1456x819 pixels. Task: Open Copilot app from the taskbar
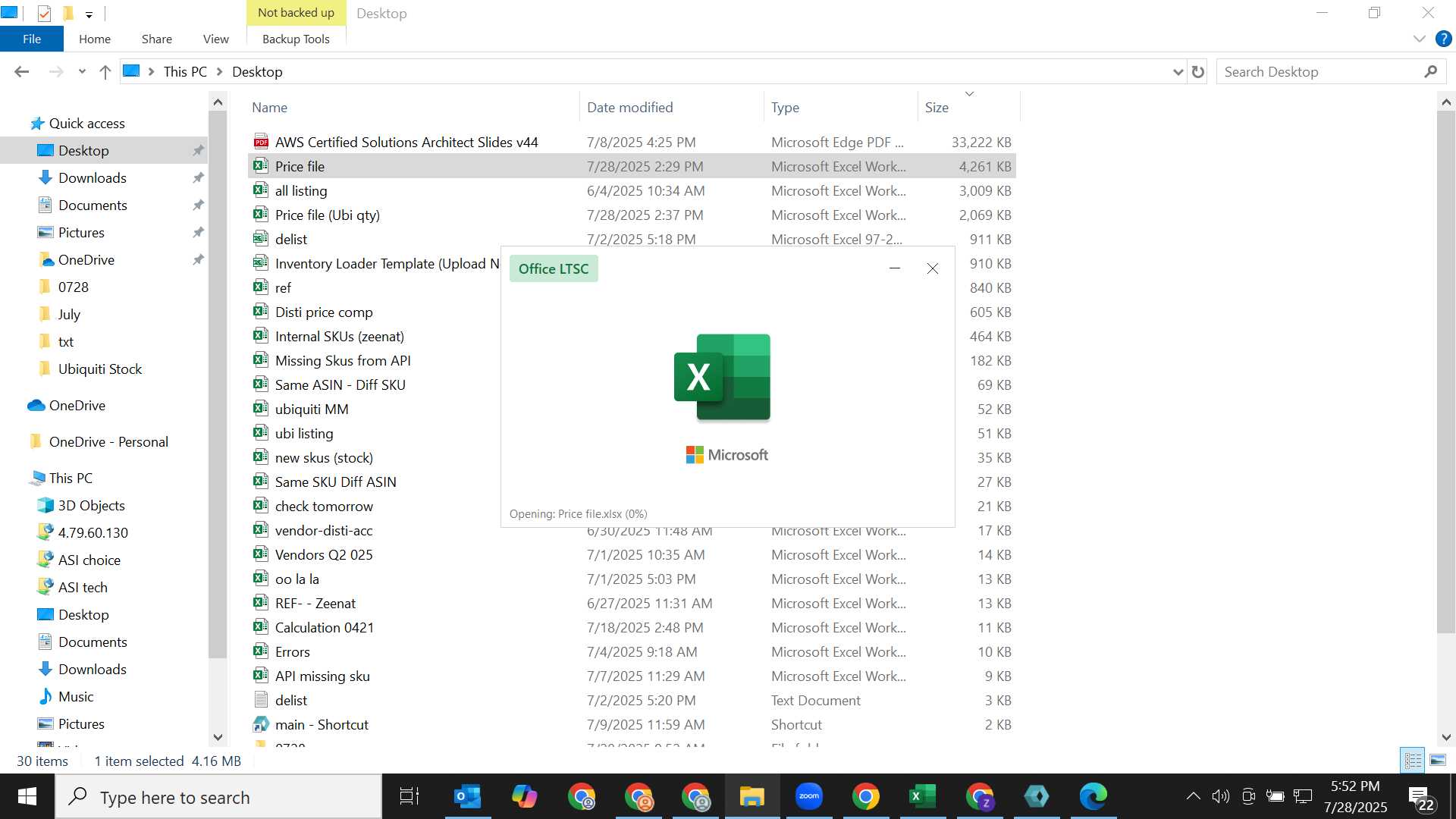coord(524,797)
